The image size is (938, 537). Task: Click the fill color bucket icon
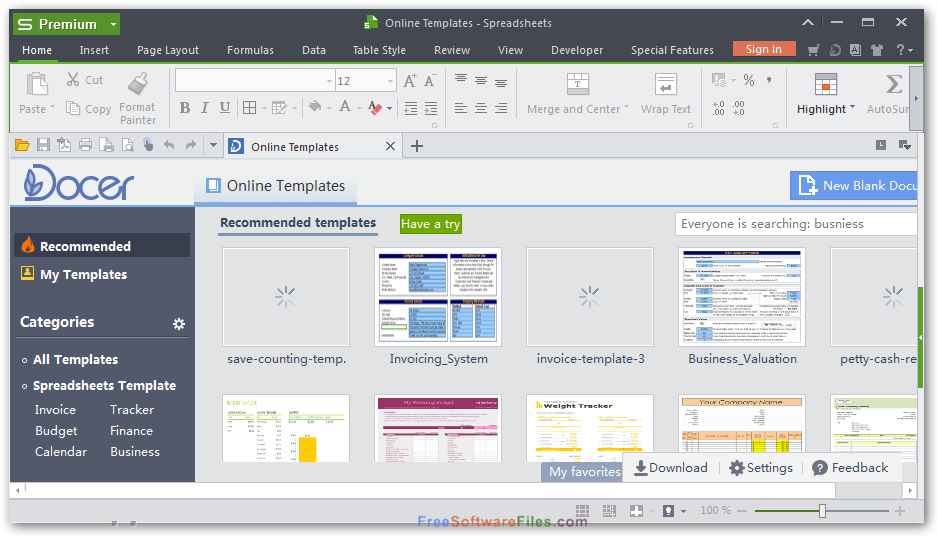click(315, 107)
